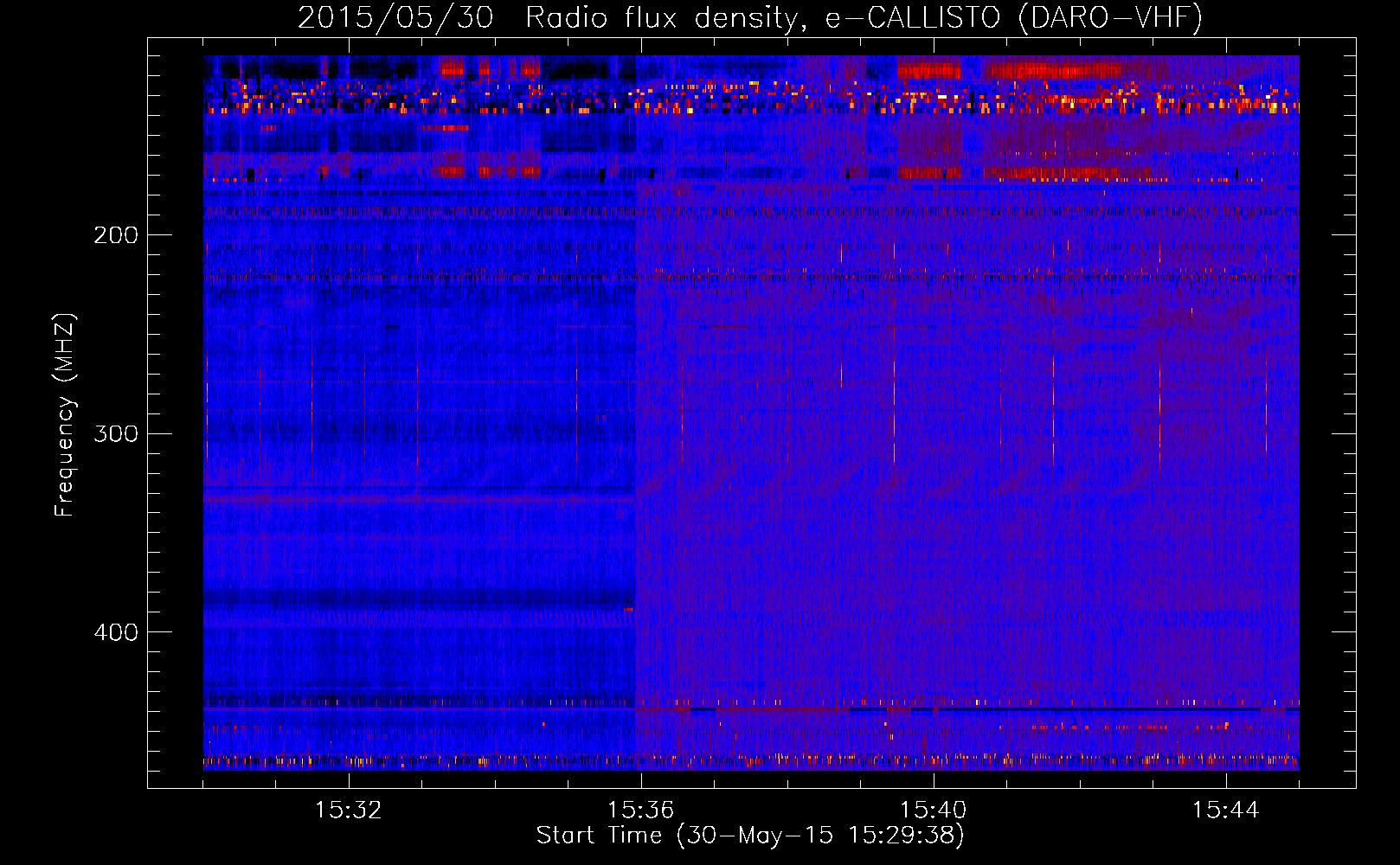Click the 'Start Time (30-May-15 15:29:38)' label

point(750,836)
